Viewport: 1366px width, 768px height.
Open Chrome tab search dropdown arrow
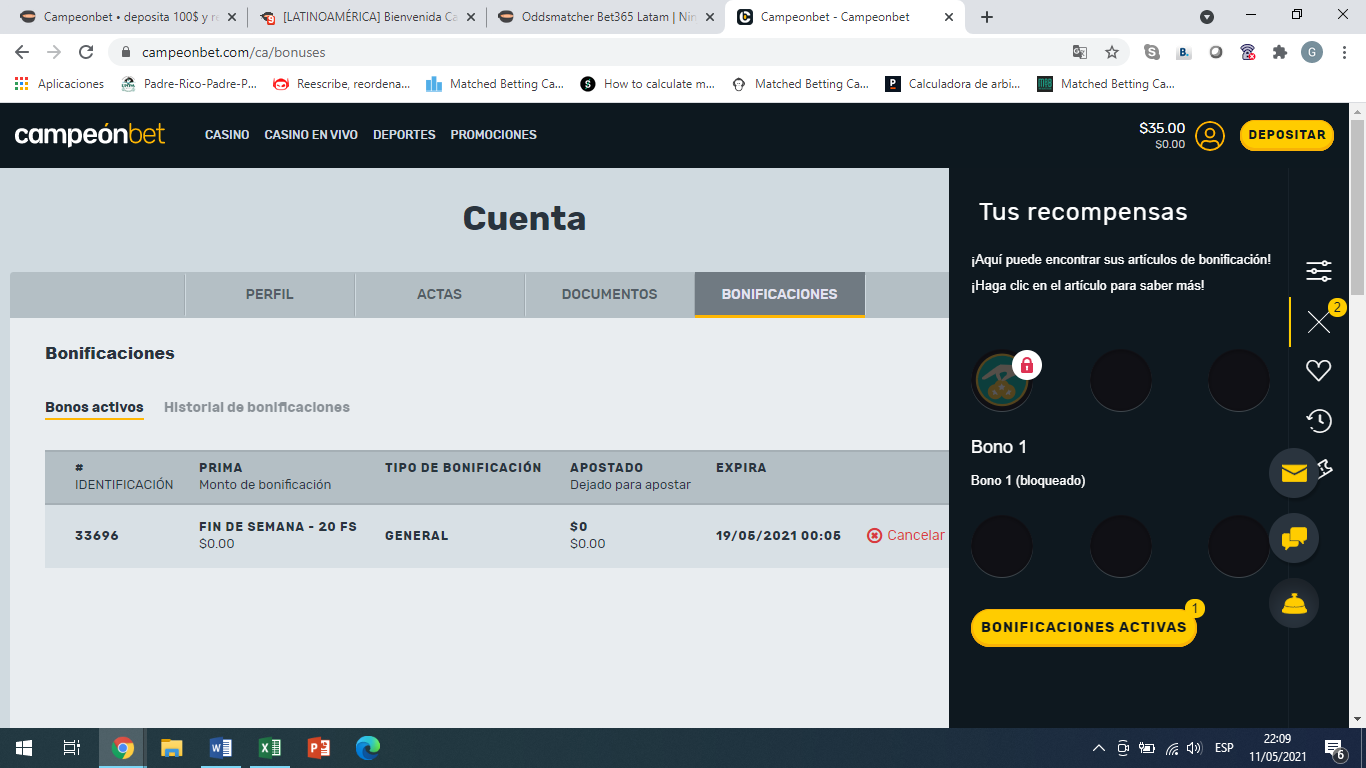pos(1207,16)
